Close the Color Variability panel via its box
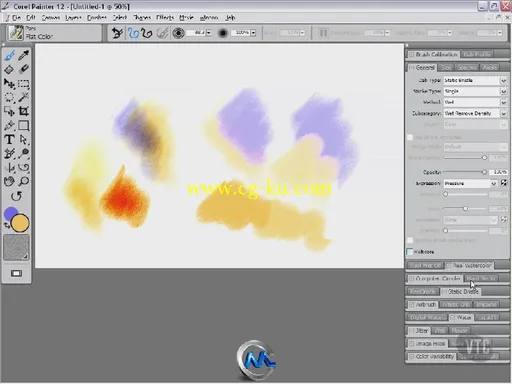 [x=412, y=357]
